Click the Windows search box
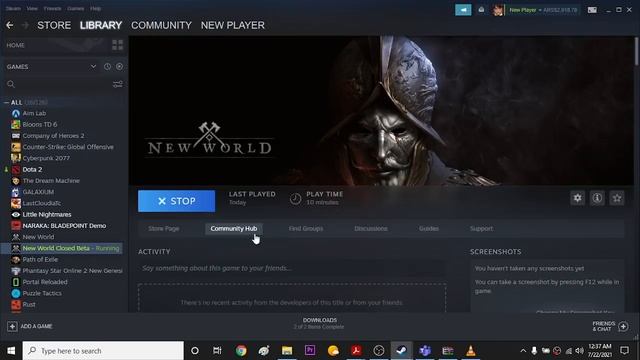The width and height of the screenshot is (640, 360). (103, 351)
